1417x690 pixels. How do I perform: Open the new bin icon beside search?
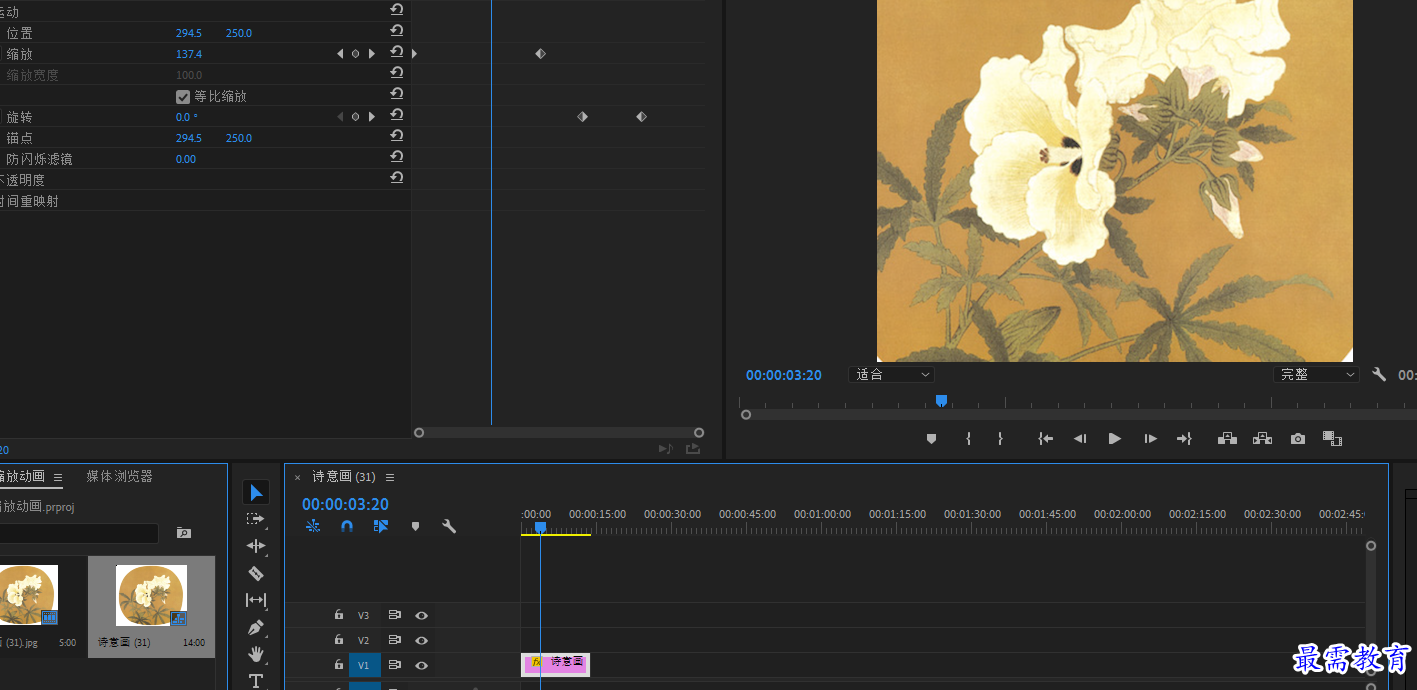(x=184, y=533)
